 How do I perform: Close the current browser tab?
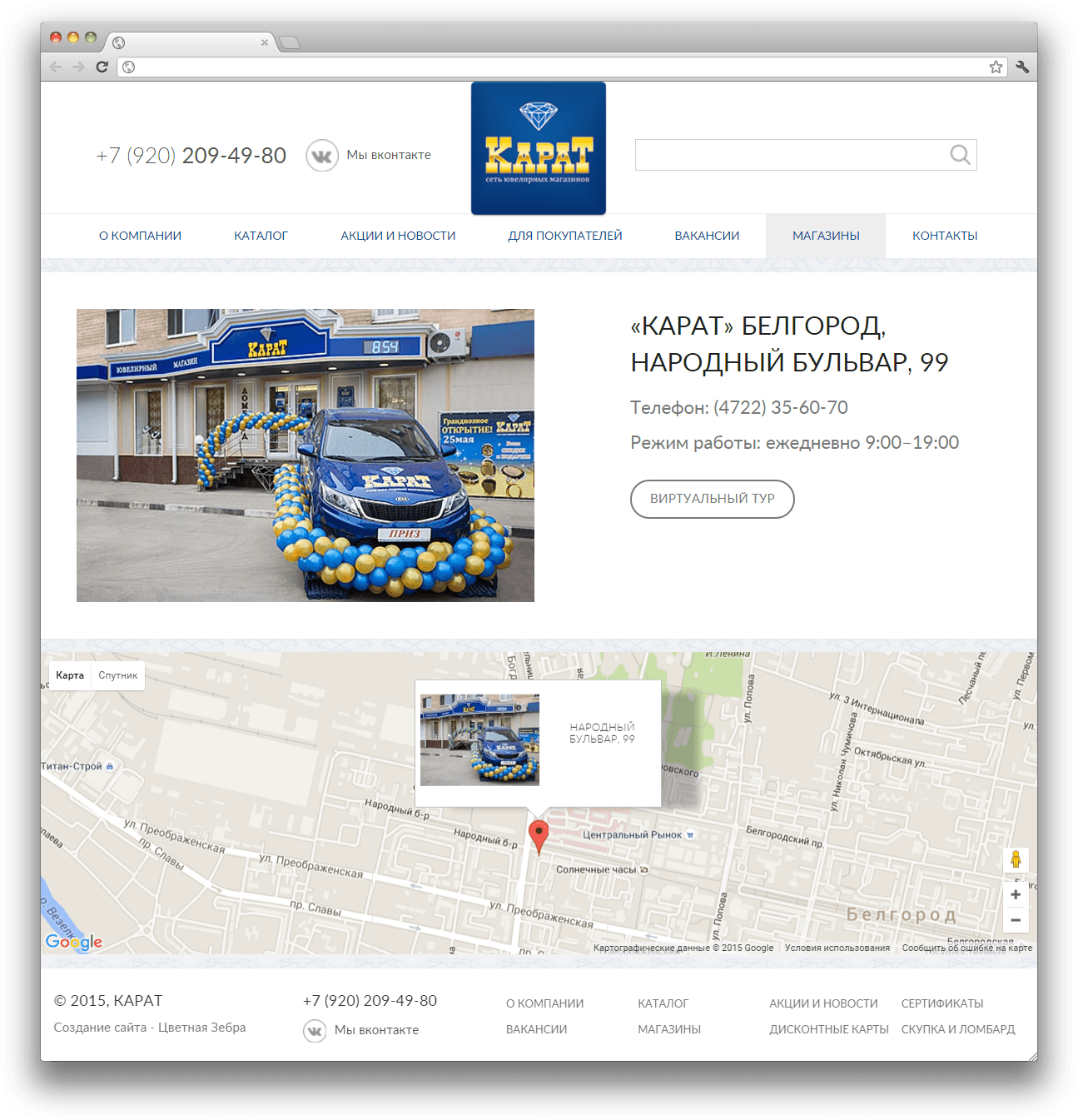[x=265, y=42]
